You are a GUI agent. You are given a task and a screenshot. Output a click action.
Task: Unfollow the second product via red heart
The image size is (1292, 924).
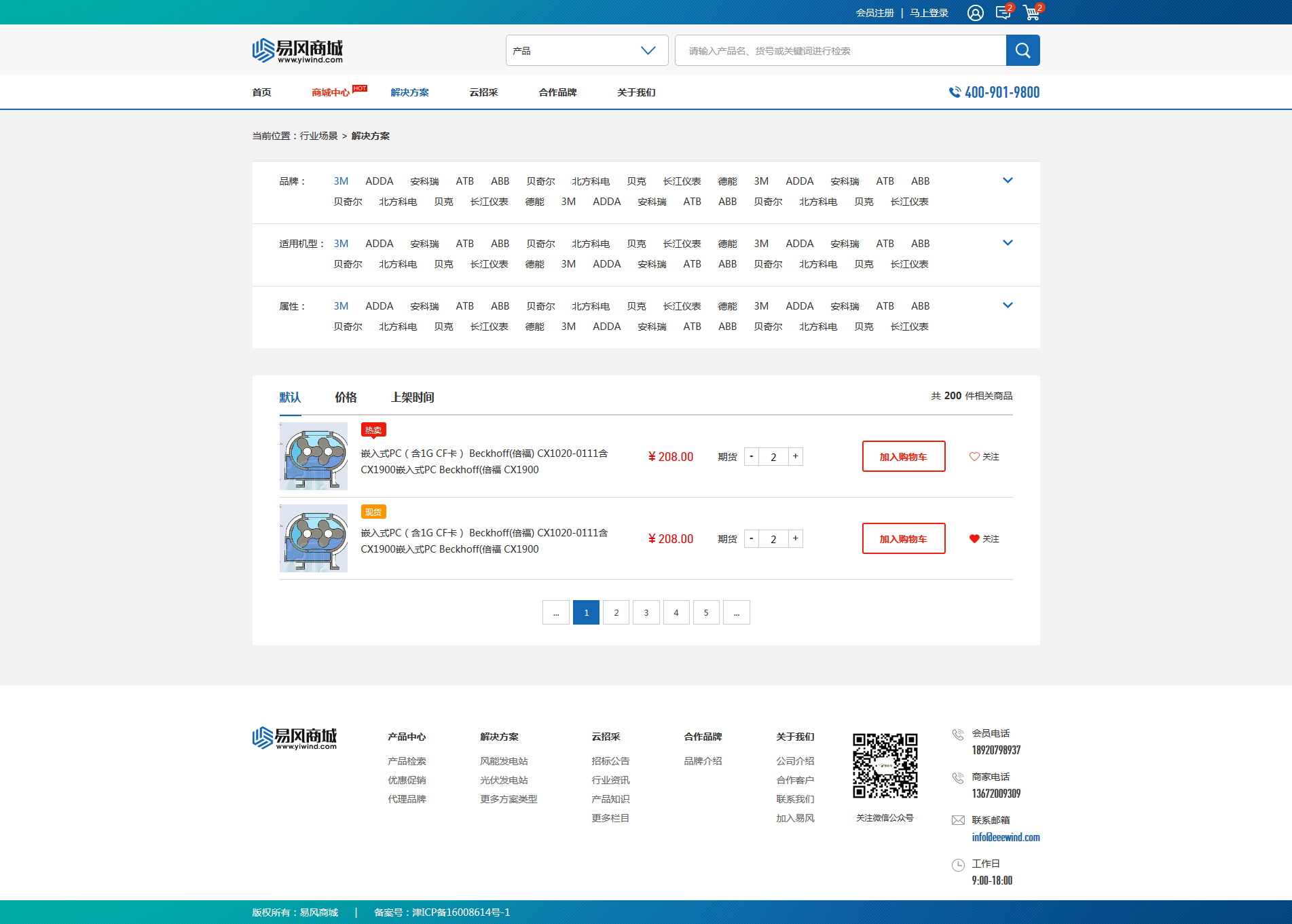tap(974, 539)
